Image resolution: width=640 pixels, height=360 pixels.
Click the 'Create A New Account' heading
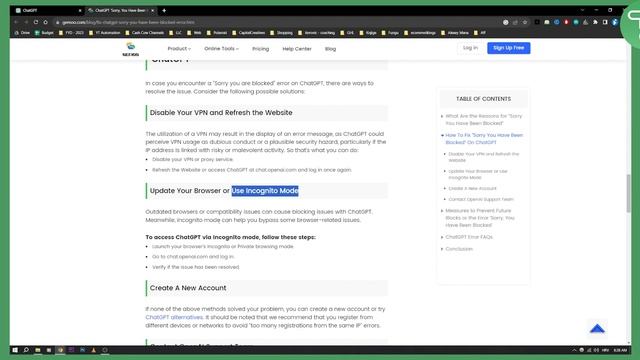coord(188,288)
